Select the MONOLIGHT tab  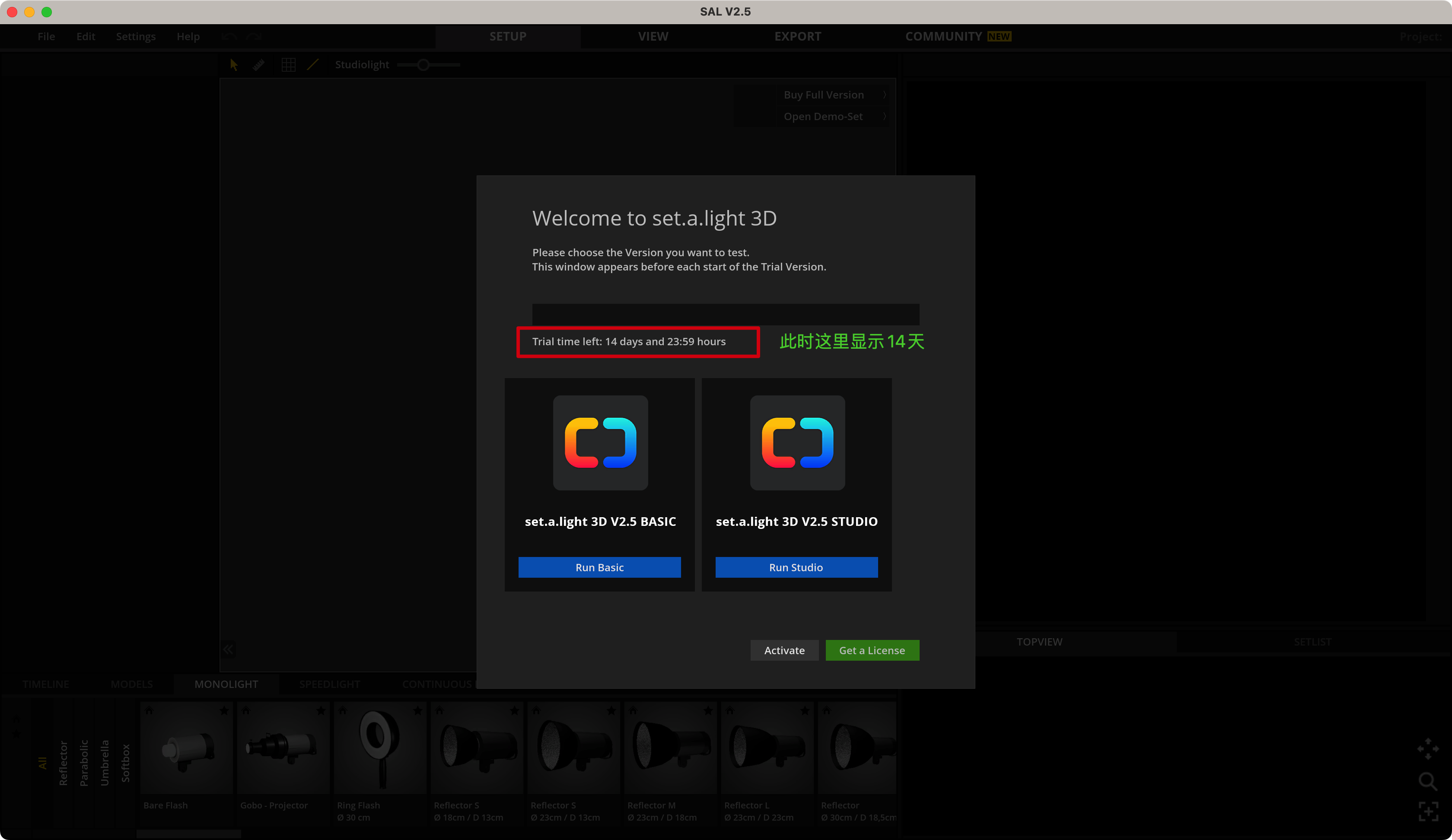pos(226,684)
